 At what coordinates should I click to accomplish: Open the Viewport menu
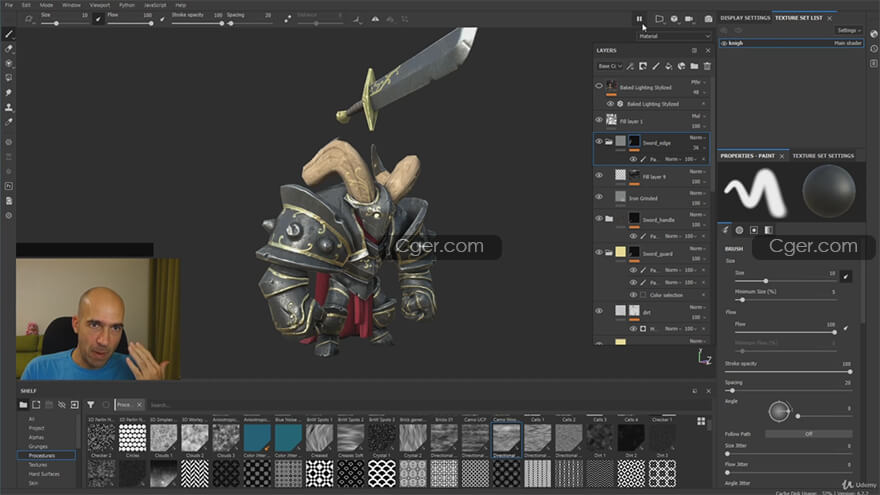point(100,4)
